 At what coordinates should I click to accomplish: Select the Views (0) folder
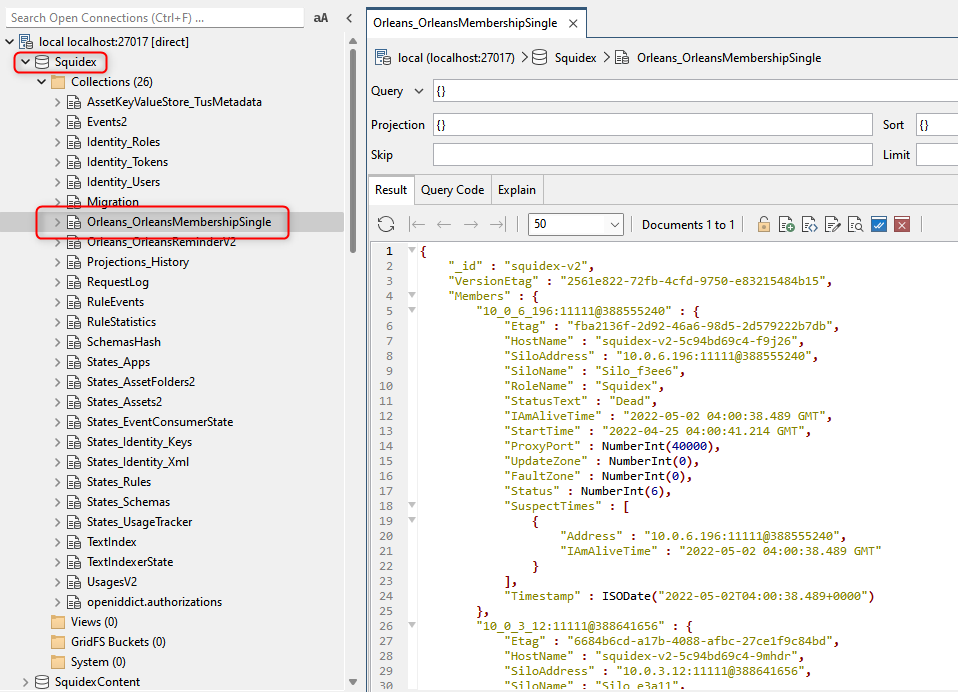tap(94, 622)
